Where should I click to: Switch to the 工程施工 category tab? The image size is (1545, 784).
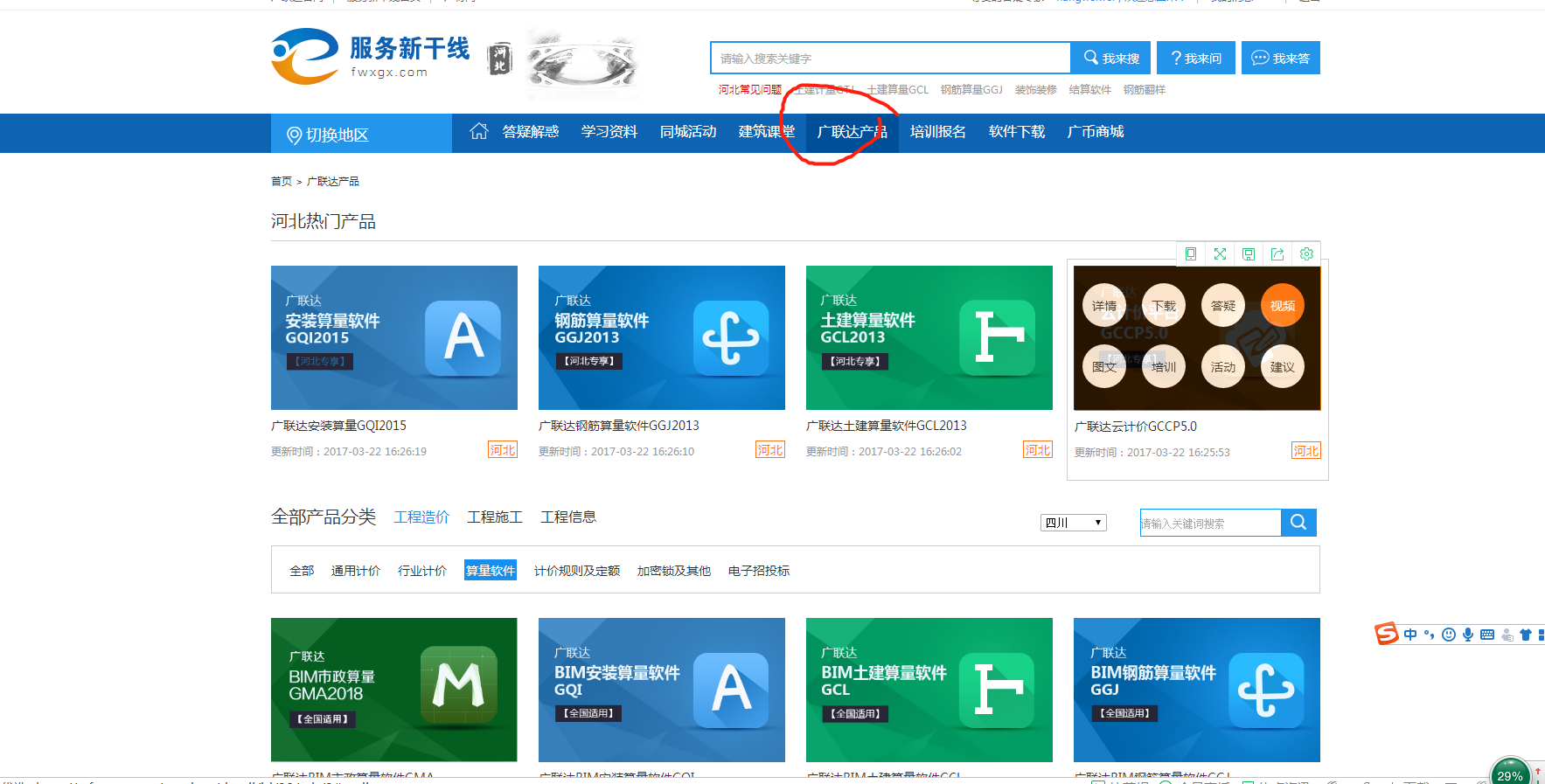[x=495, y=517]
